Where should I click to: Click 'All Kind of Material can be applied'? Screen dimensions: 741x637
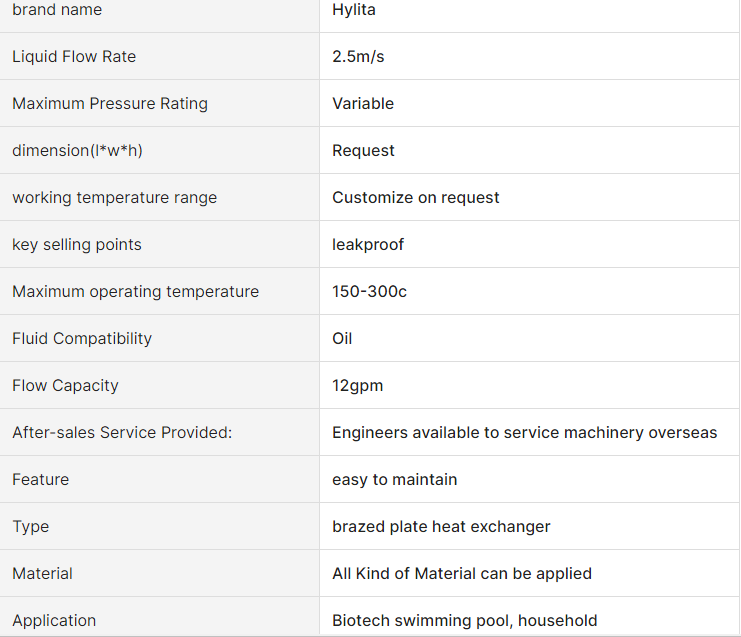coord(462,574)
